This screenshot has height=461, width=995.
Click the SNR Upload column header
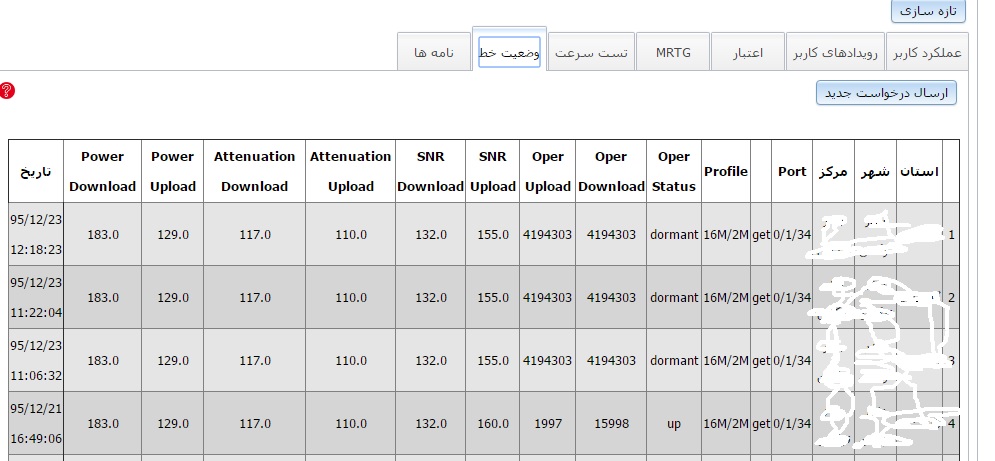point(493,171)
